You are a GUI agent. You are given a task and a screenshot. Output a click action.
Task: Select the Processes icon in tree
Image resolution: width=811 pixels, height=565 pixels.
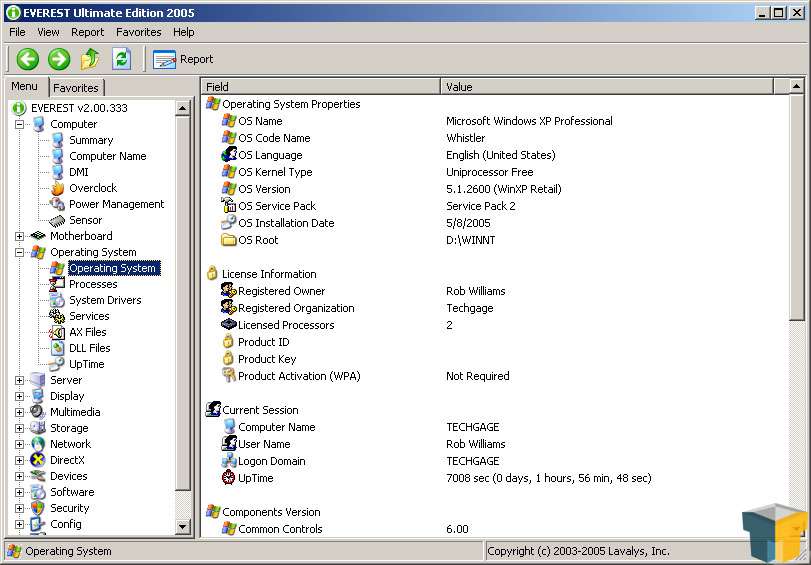coord(57,284)
